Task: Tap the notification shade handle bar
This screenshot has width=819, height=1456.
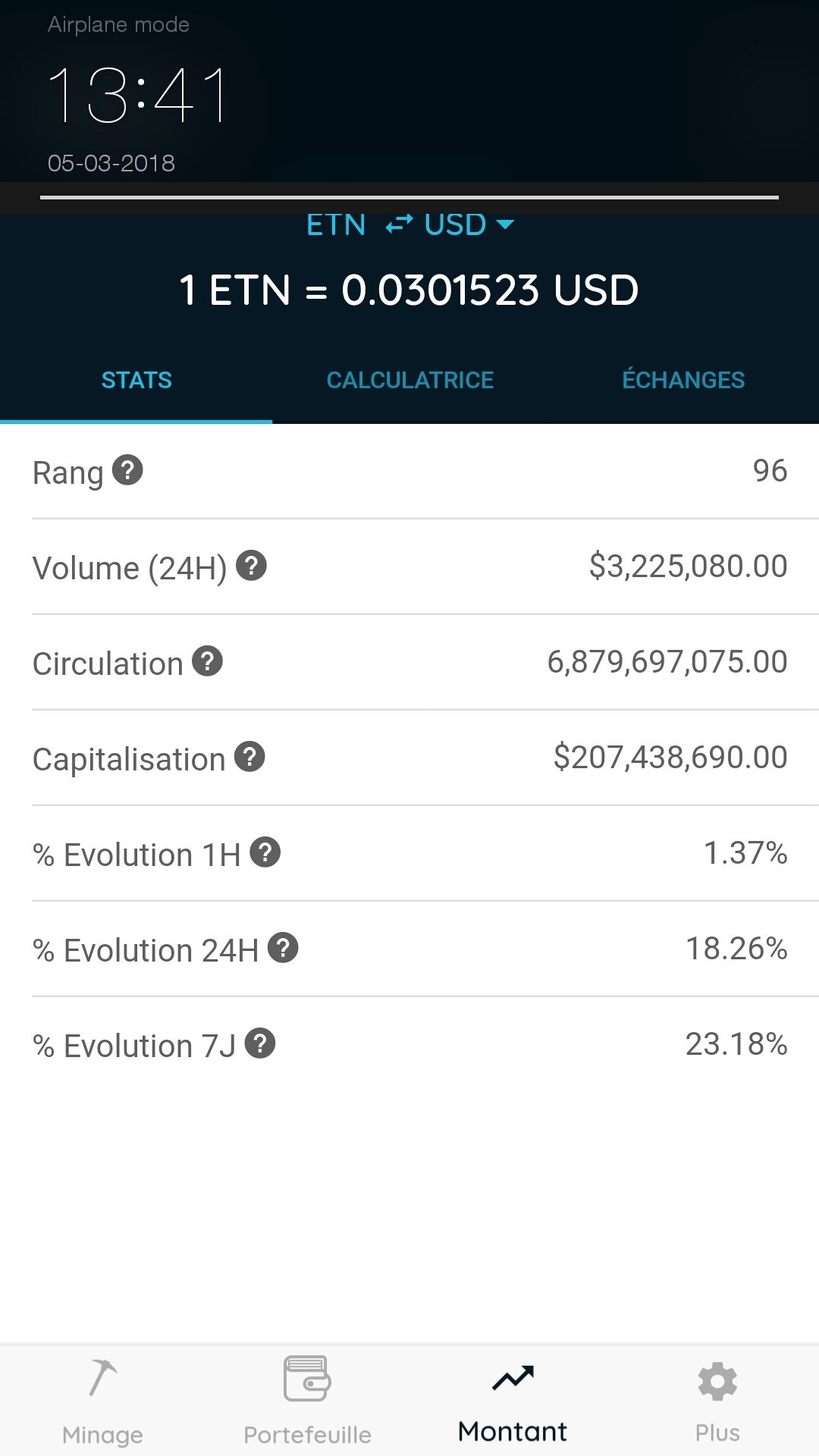Action: [x=409, y=197]
